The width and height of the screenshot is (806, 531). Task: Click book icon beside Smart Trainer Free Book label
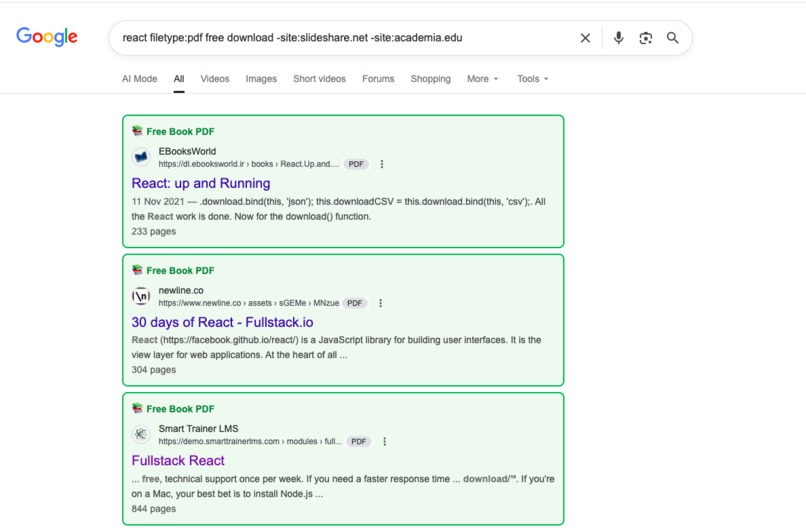(137, 408)
